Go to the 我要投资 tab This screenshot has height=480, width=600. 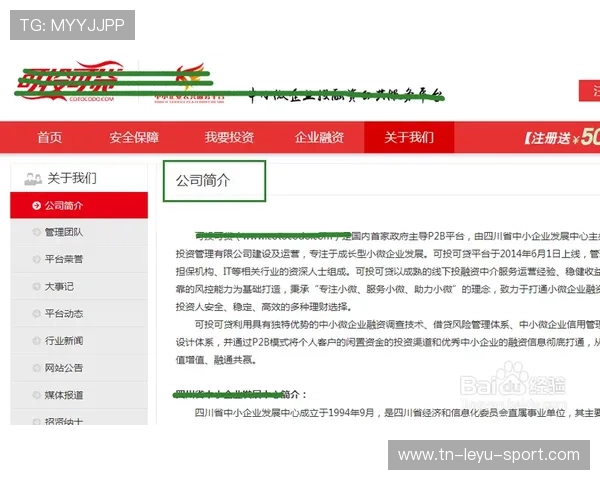(x=229, y=137)
